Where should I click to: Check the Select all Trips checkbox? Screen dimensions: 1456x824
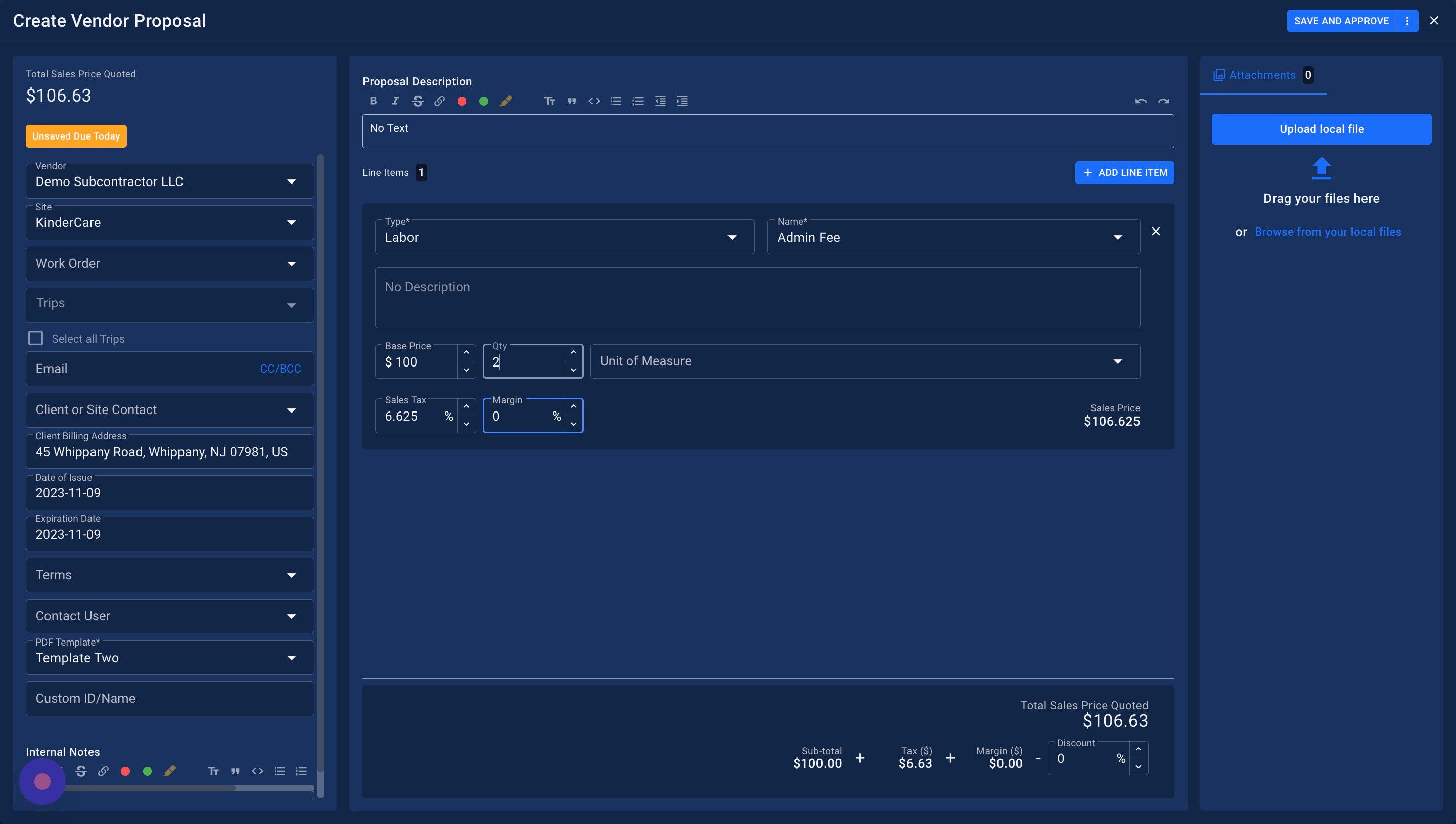point(36,338)
